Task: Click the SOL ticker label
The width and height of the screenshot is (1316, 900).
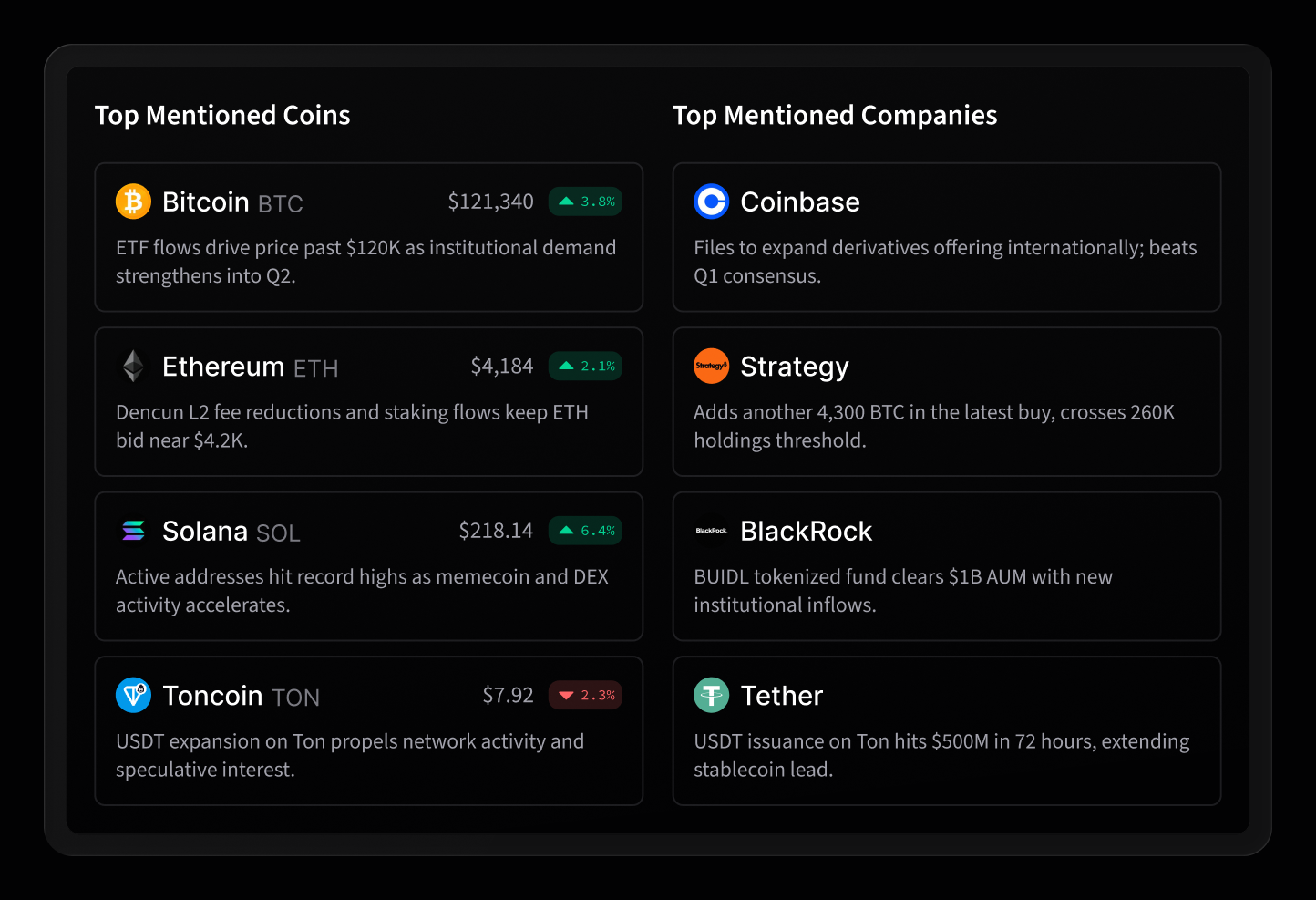Action: 278,533
